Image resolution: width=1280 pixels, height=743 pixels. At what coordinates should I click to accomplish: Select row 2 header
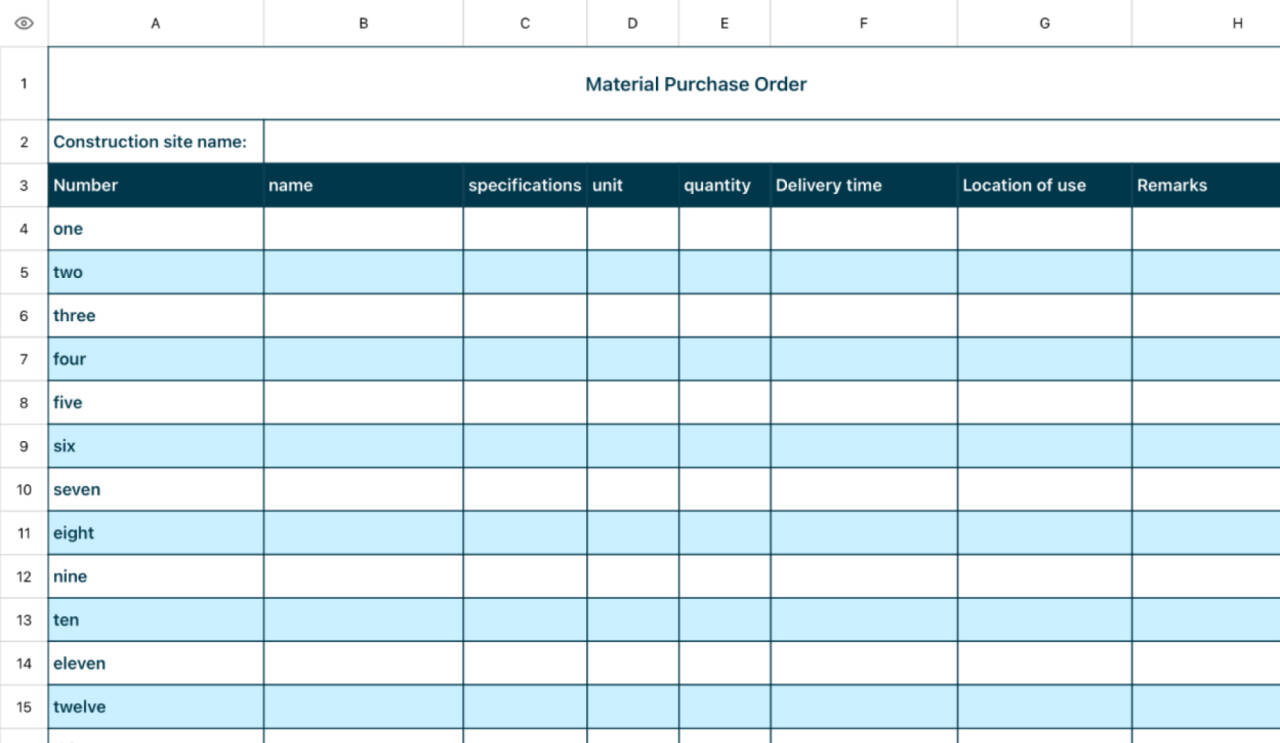point(24,142)
